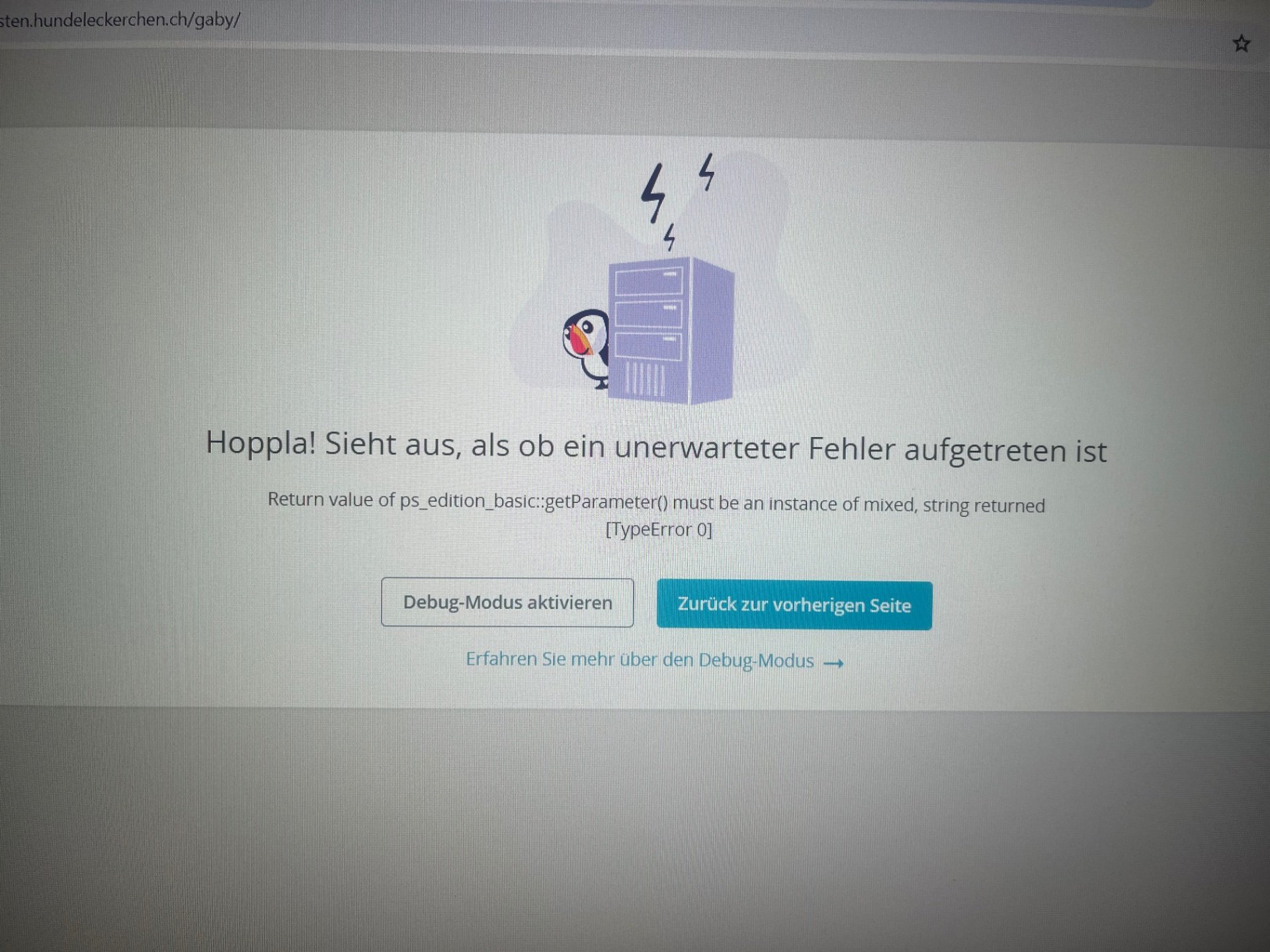This screenshot has height=952, width=1270.
Task: Click the purple side panel of the server
Action: [712, 331]
